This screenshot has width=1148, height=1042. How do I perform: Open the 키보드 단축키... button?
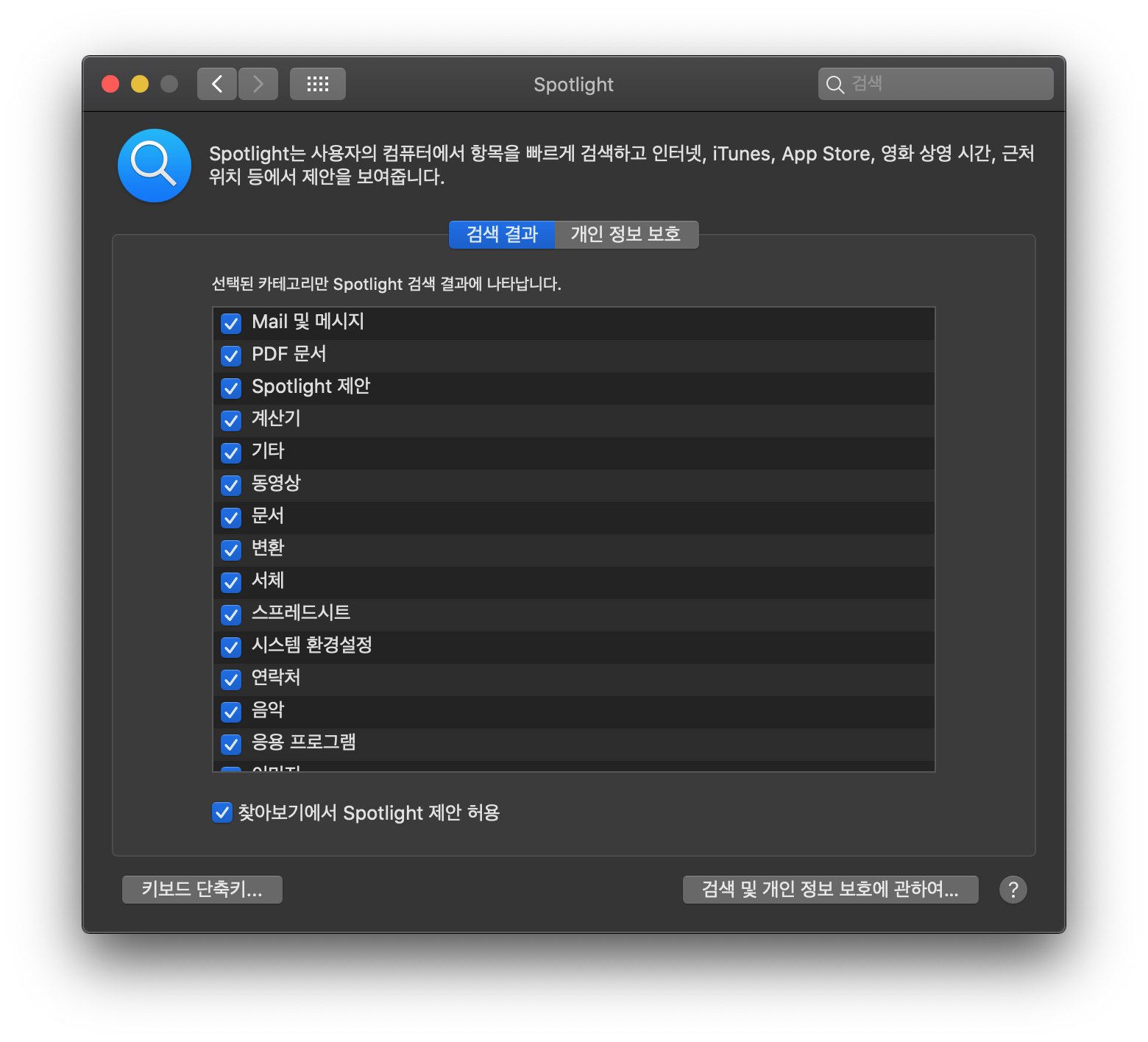[x=202, y=890]
